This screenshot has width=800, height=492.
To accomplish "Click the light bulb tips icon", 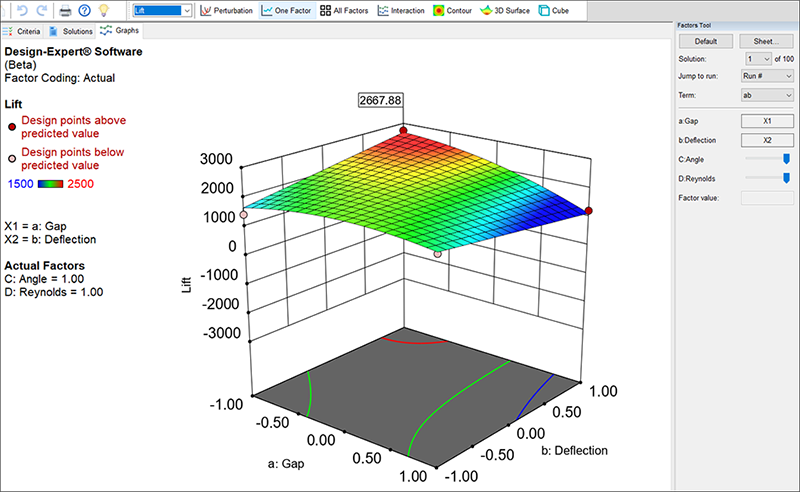I will (103, 11).
